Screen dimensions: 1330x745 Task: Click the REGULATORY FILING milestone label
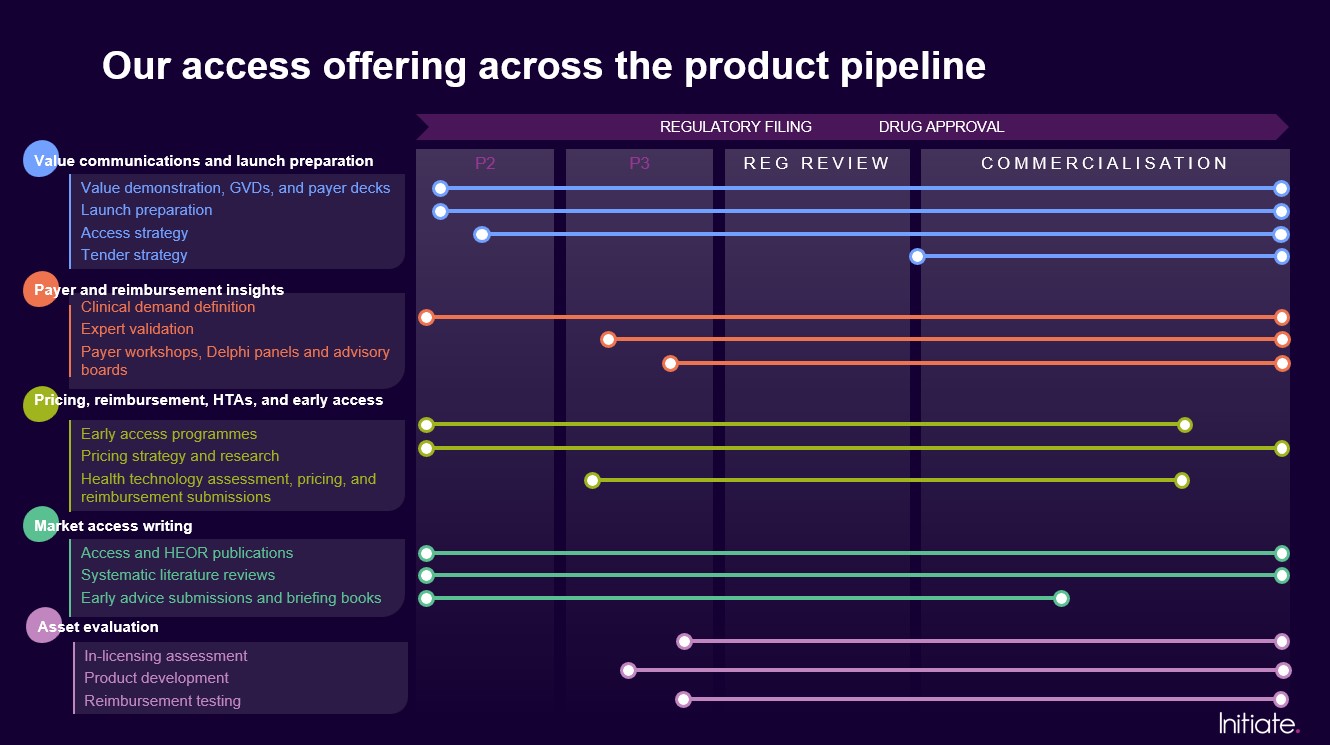click(736, 127)
